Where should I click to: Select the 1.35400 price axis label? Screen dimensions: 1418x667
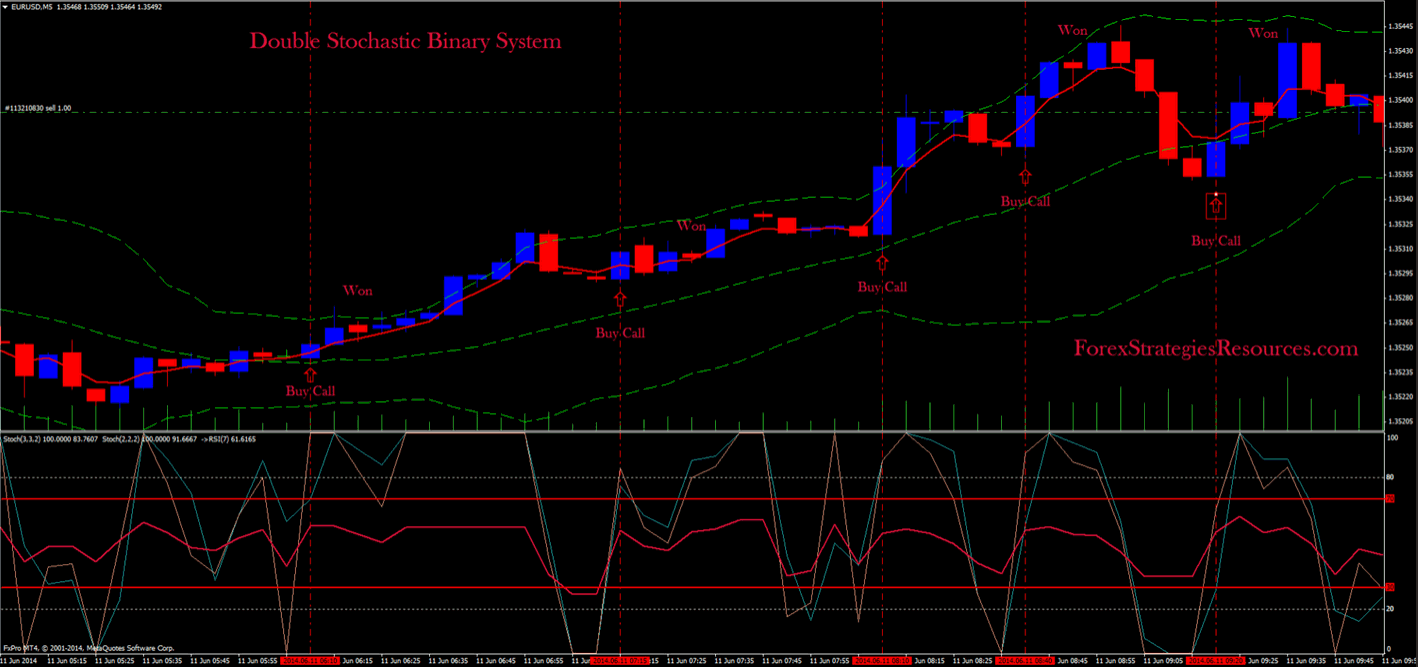pyautogui.click(x=1401, y=100)
